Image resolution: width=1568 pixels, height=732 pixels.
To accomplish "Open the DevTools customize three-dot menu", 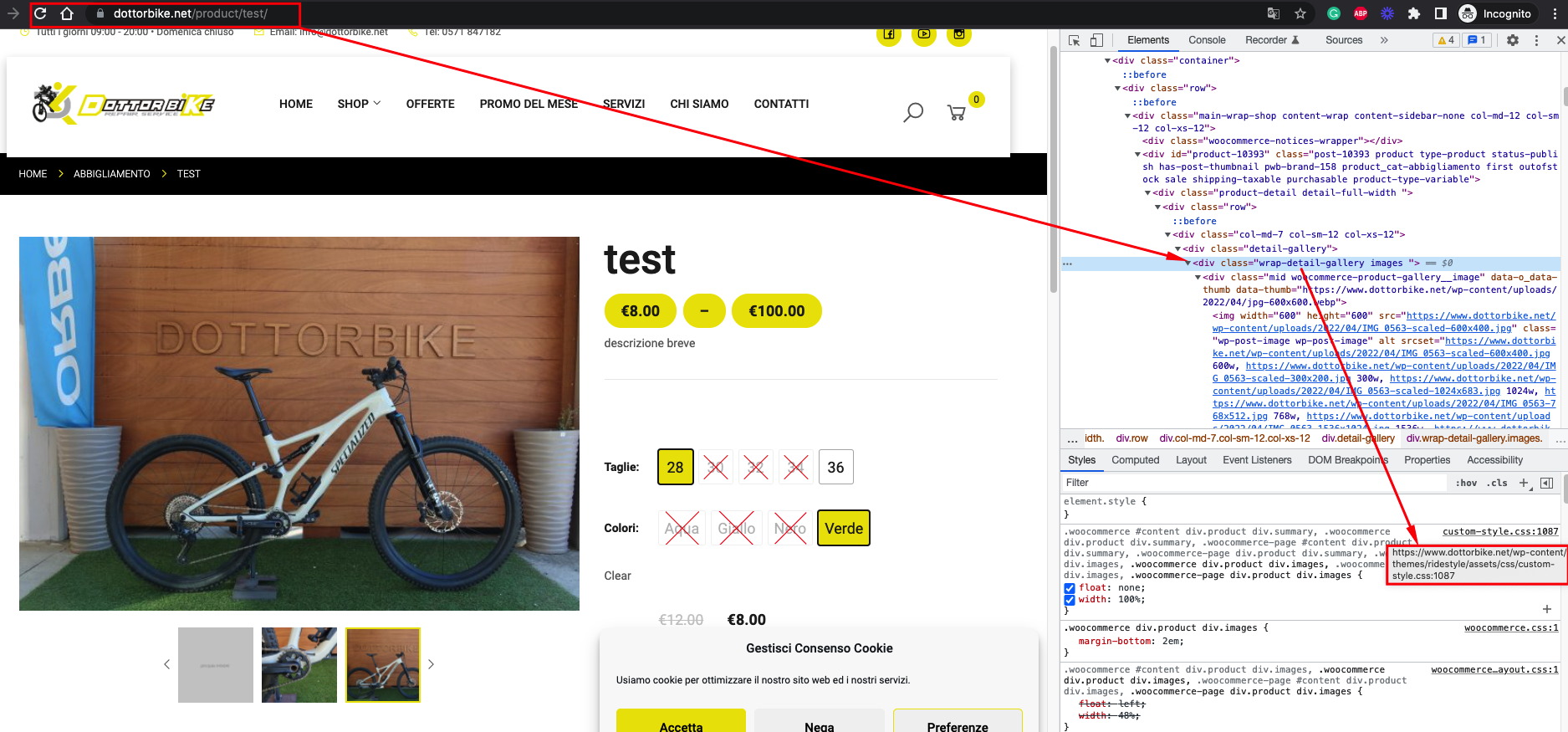I will pyautogui.click(x=1536, y=40).
